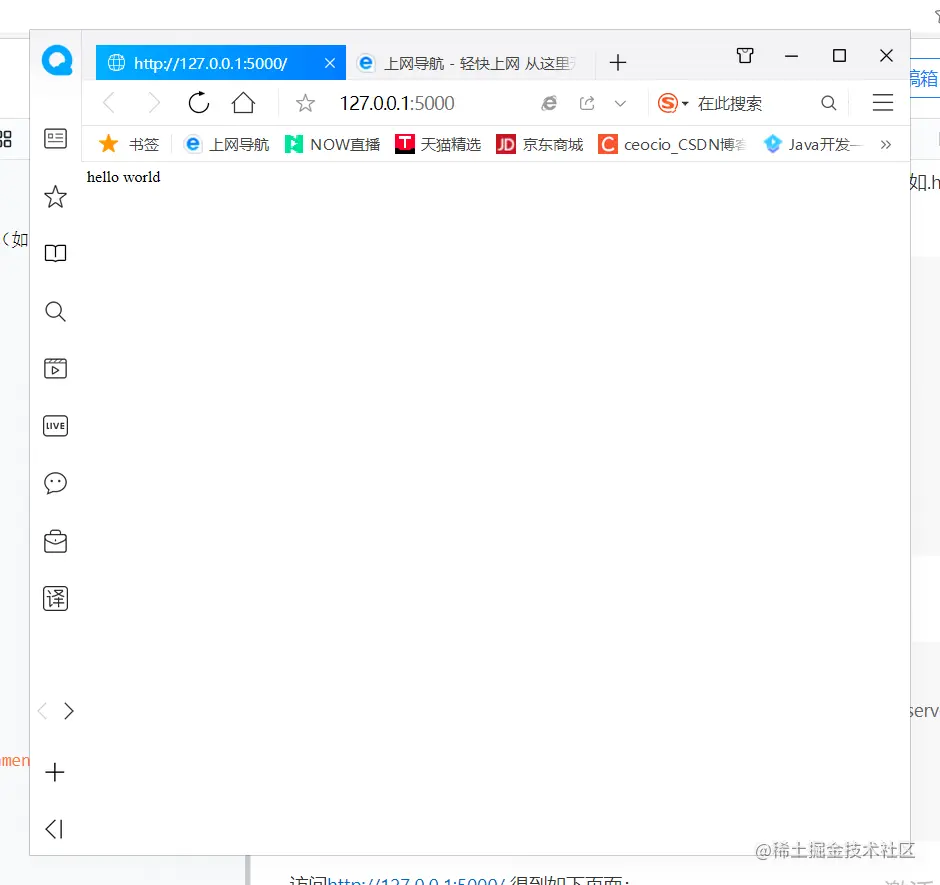The width and height of the screenshot is (940, 885).
Task: Click the share page icon
Action: (x=587, y=104)
